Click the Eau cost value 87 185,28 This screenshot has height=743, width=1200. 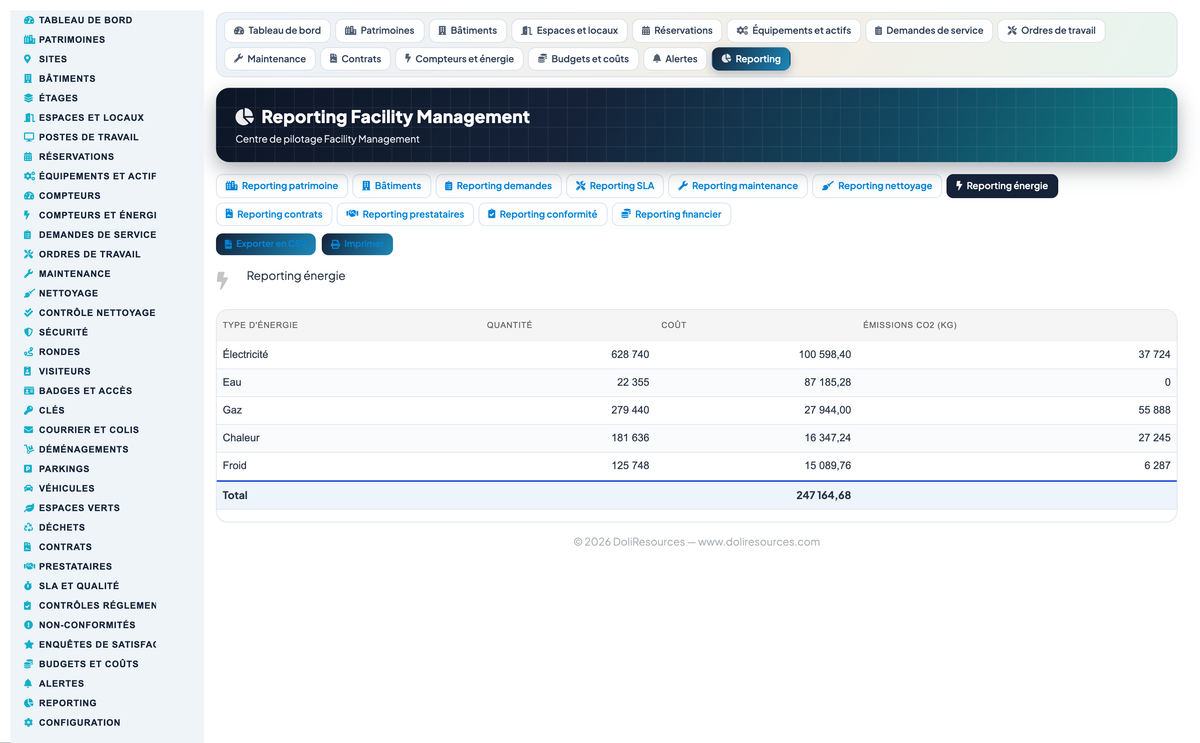(828, 382)
